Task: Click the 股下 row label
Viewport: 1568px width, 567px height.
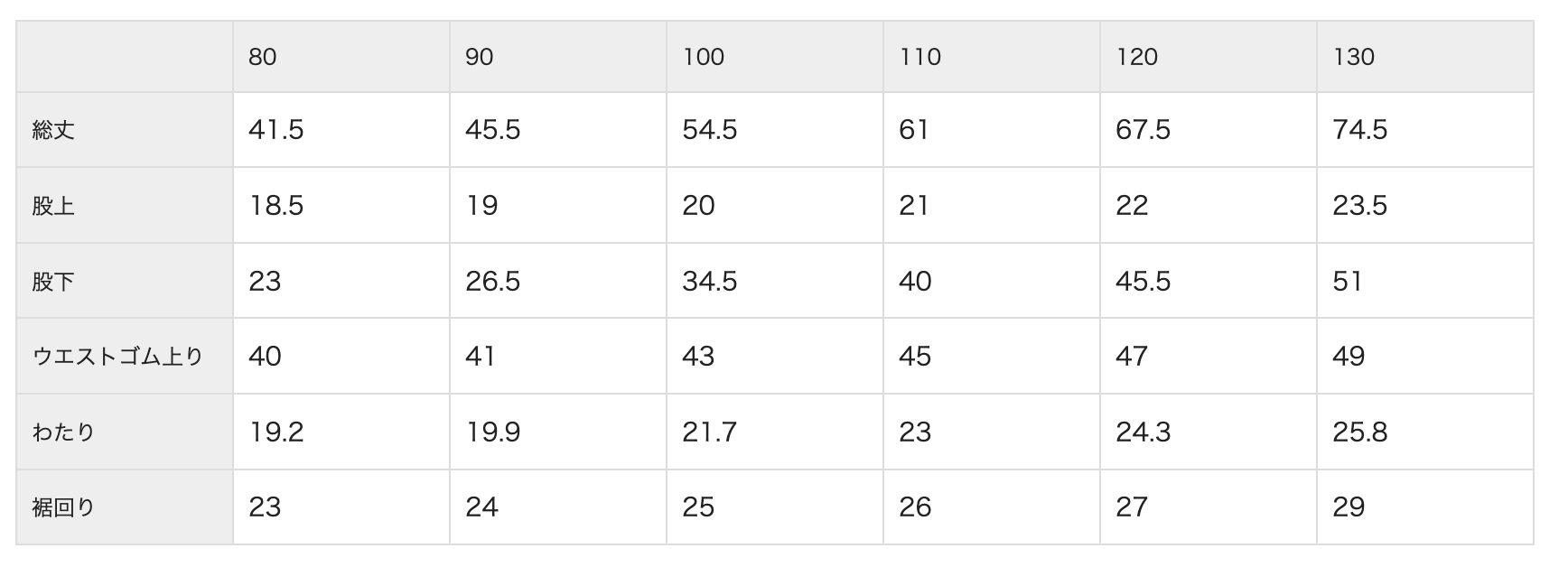Action: 53,282
